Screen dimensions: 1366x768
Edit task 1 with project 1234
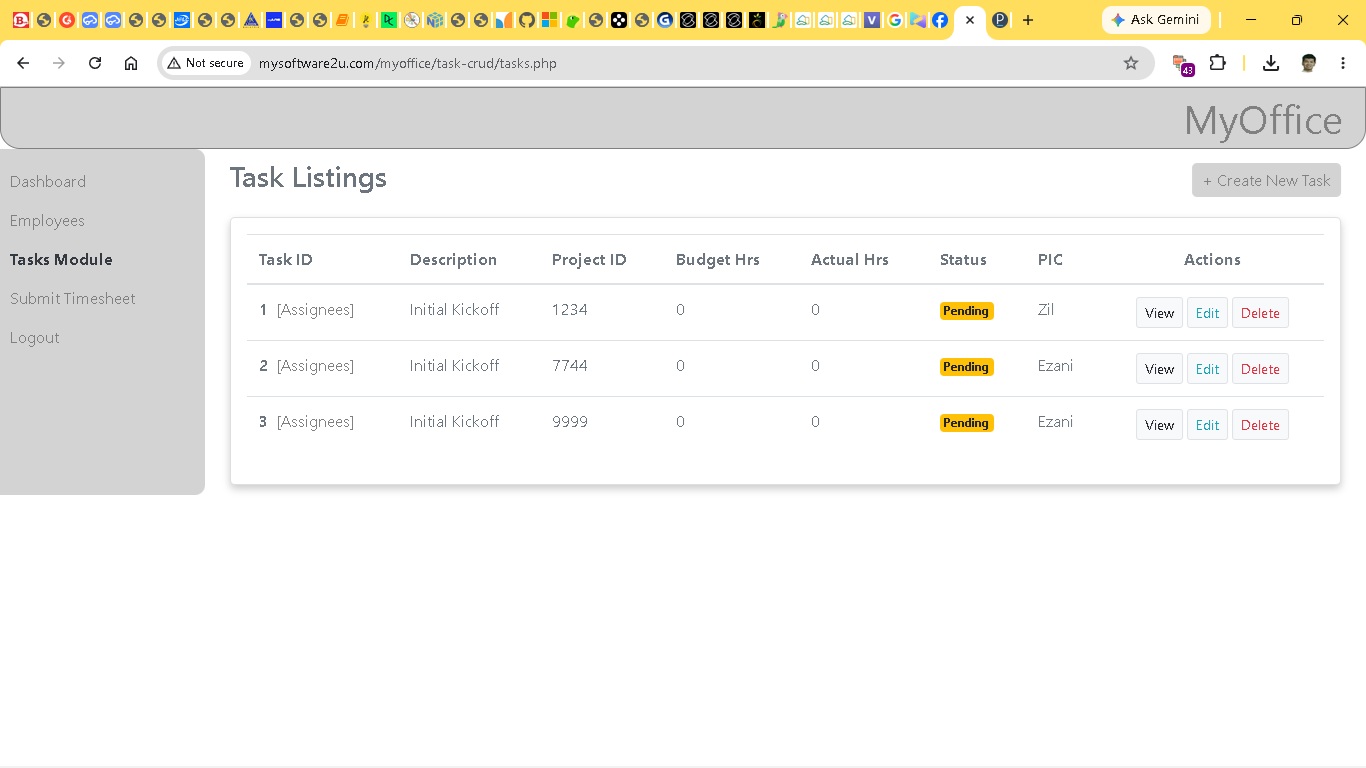(x=1207, y=313)
